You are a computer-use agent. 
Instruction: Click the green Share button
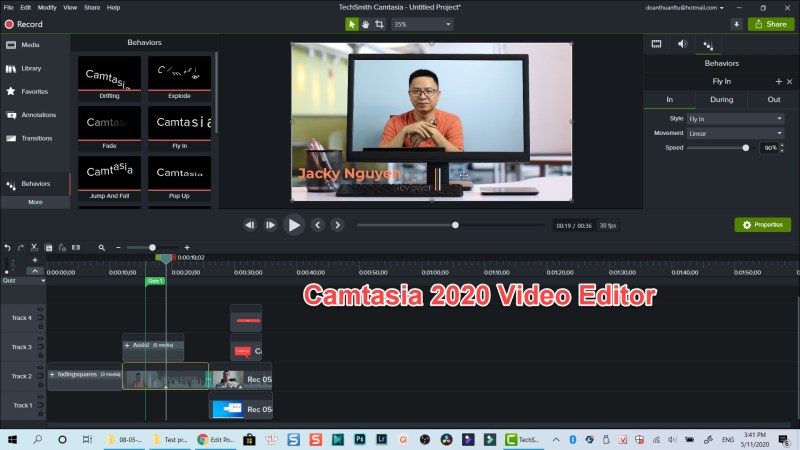pyautogui.click(x=771, y=24)
